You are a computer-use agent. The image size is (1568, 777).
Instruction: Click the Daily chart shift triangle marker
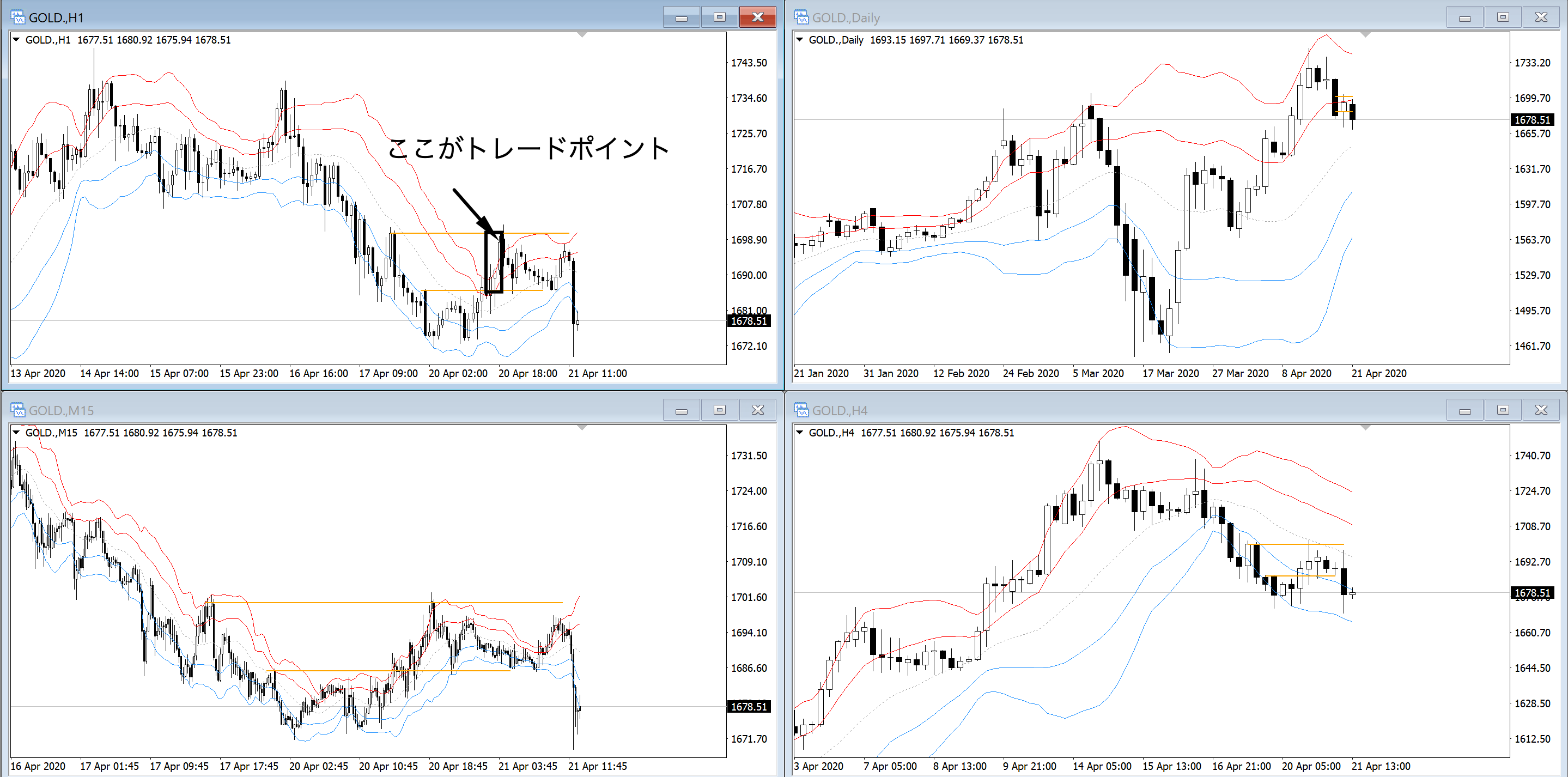1365,35
